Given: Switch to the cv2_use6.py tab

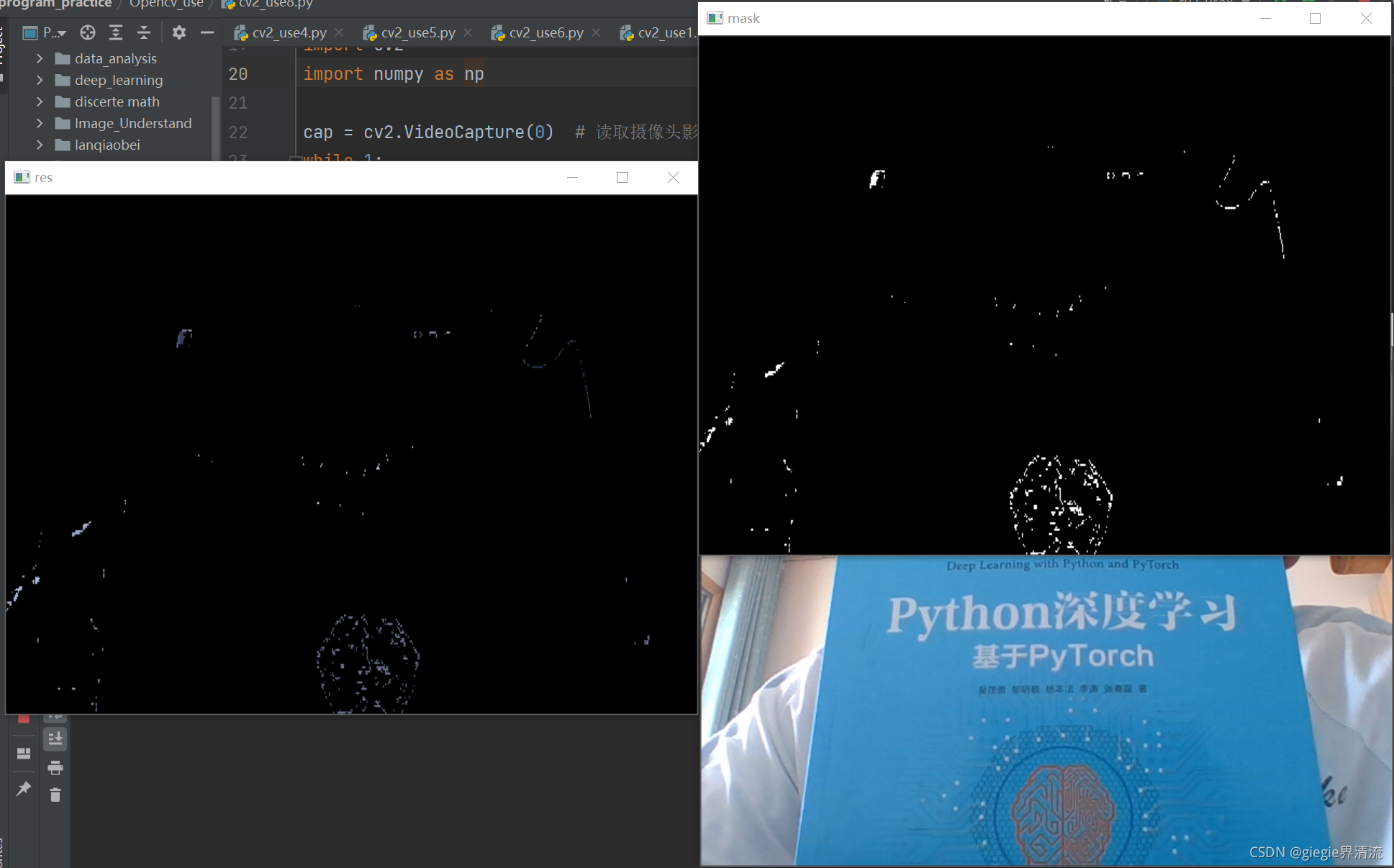Looking at the screenshot, I should pos(546,32).
